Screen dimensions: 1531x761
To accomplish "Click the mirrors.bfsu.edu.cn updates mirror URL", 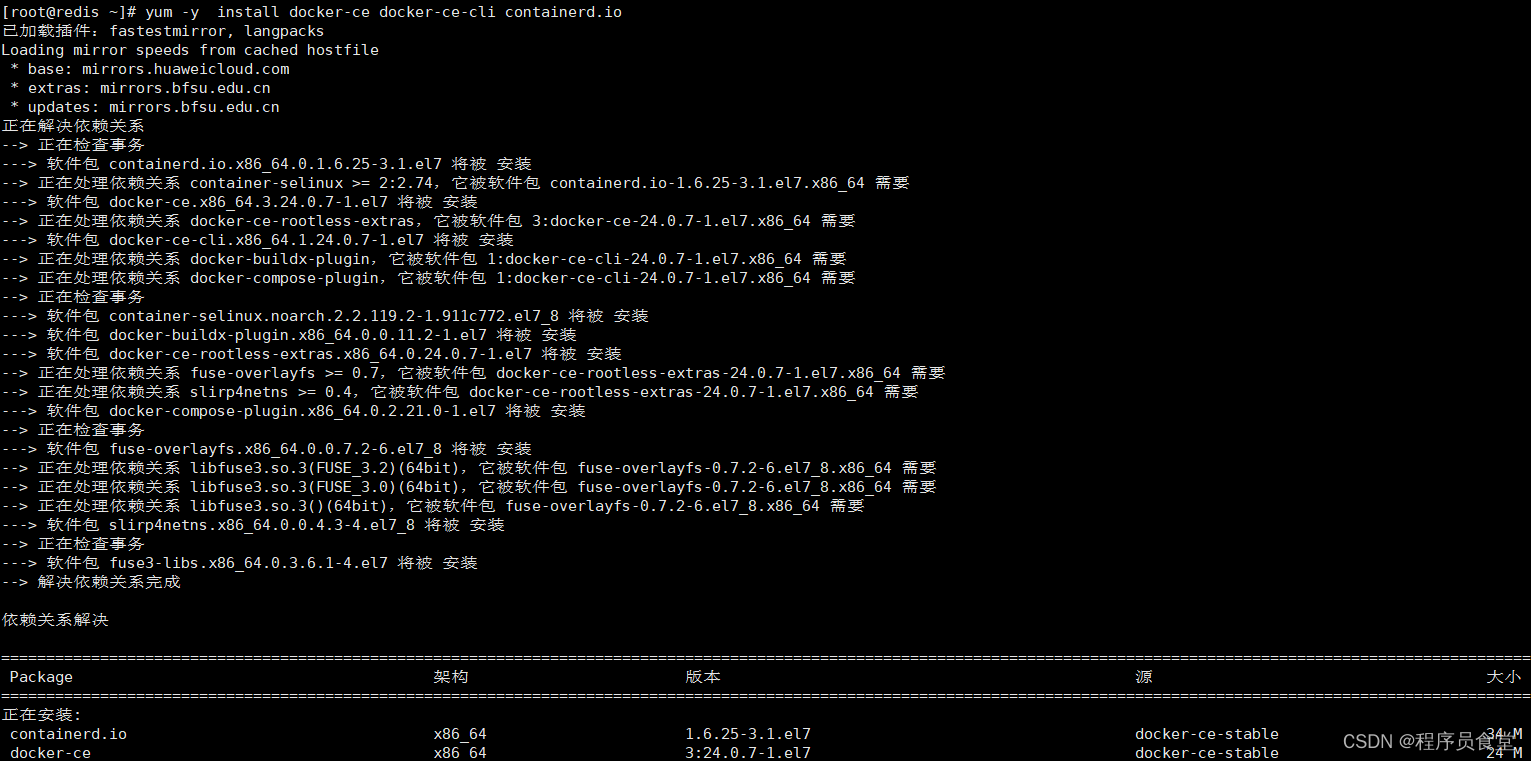I will 205,106.
